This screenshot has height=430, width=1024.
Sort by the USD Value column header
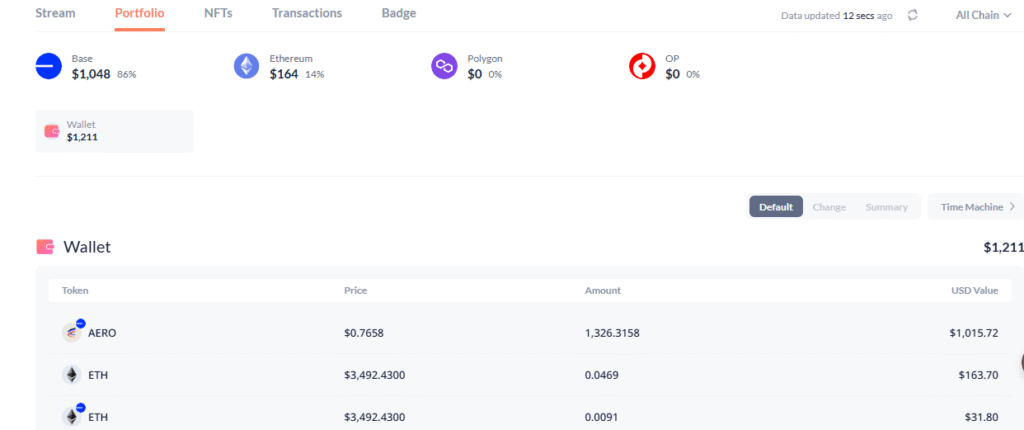pos(974,290)
